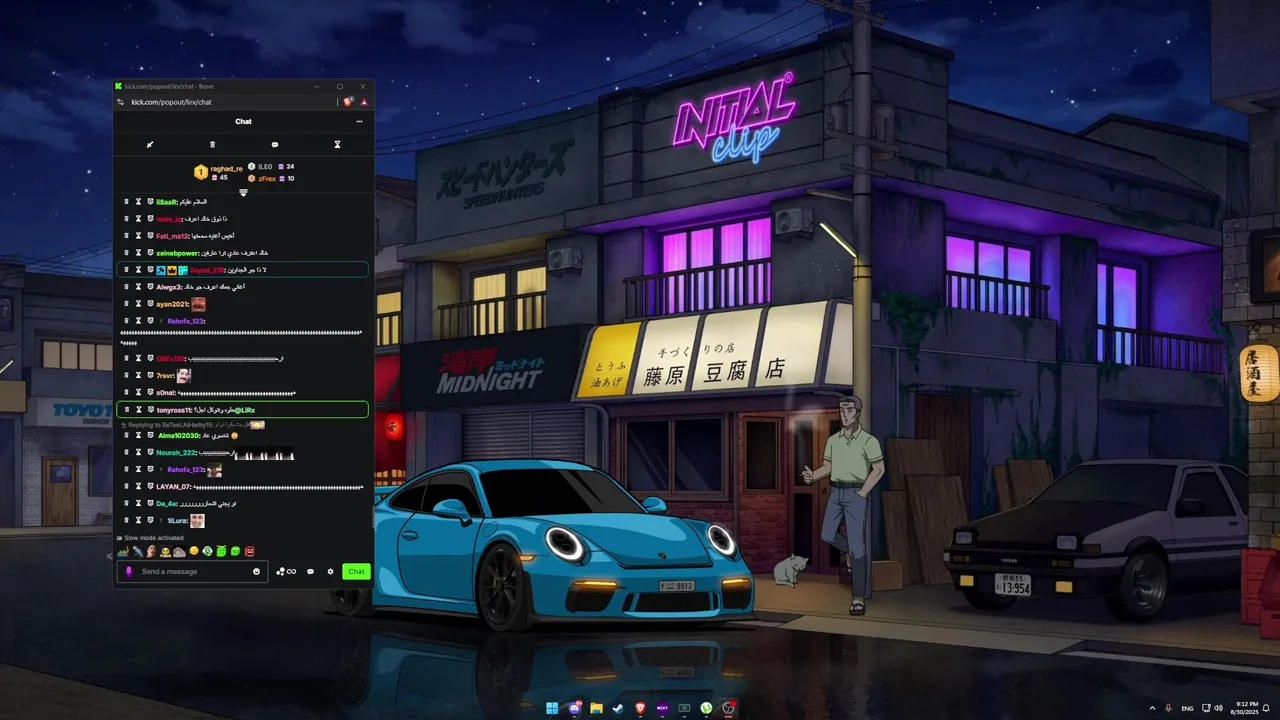Click the ENG language indicator

click(1188, 708)
